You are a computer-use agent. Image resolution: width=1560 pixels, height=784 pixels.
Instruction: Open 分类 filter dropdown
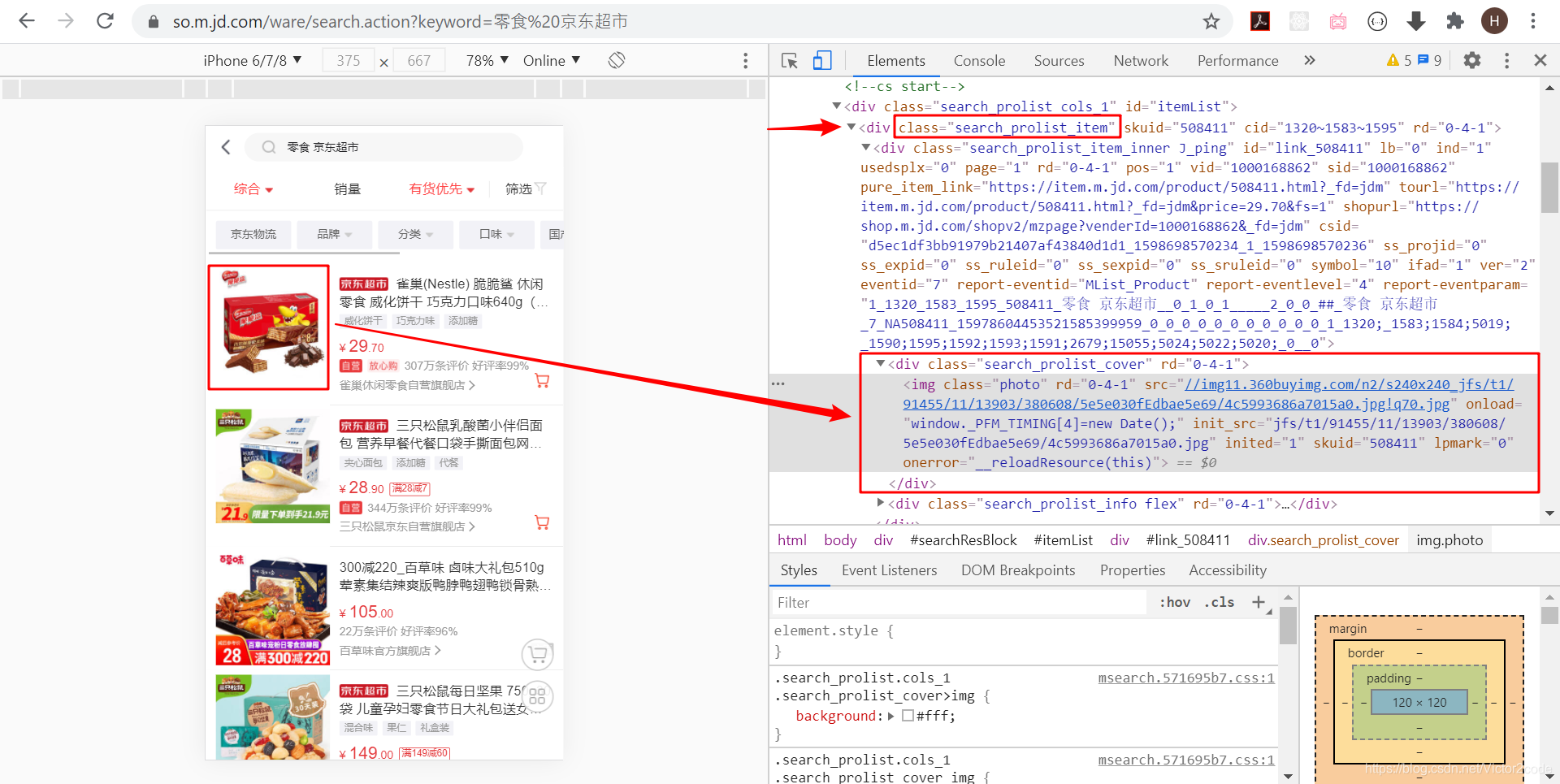click(x=415, y=234)
